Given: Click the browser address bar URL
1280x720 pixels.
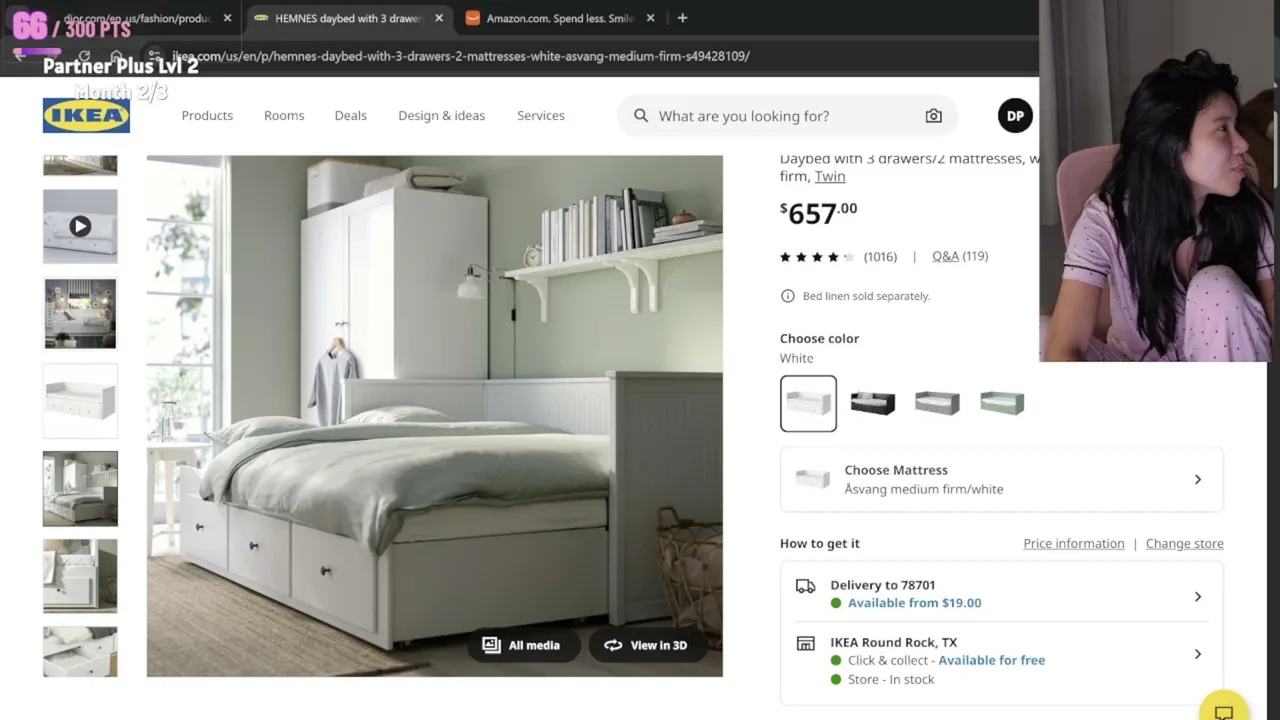Looking at the screenshot, I should (460, 56).
